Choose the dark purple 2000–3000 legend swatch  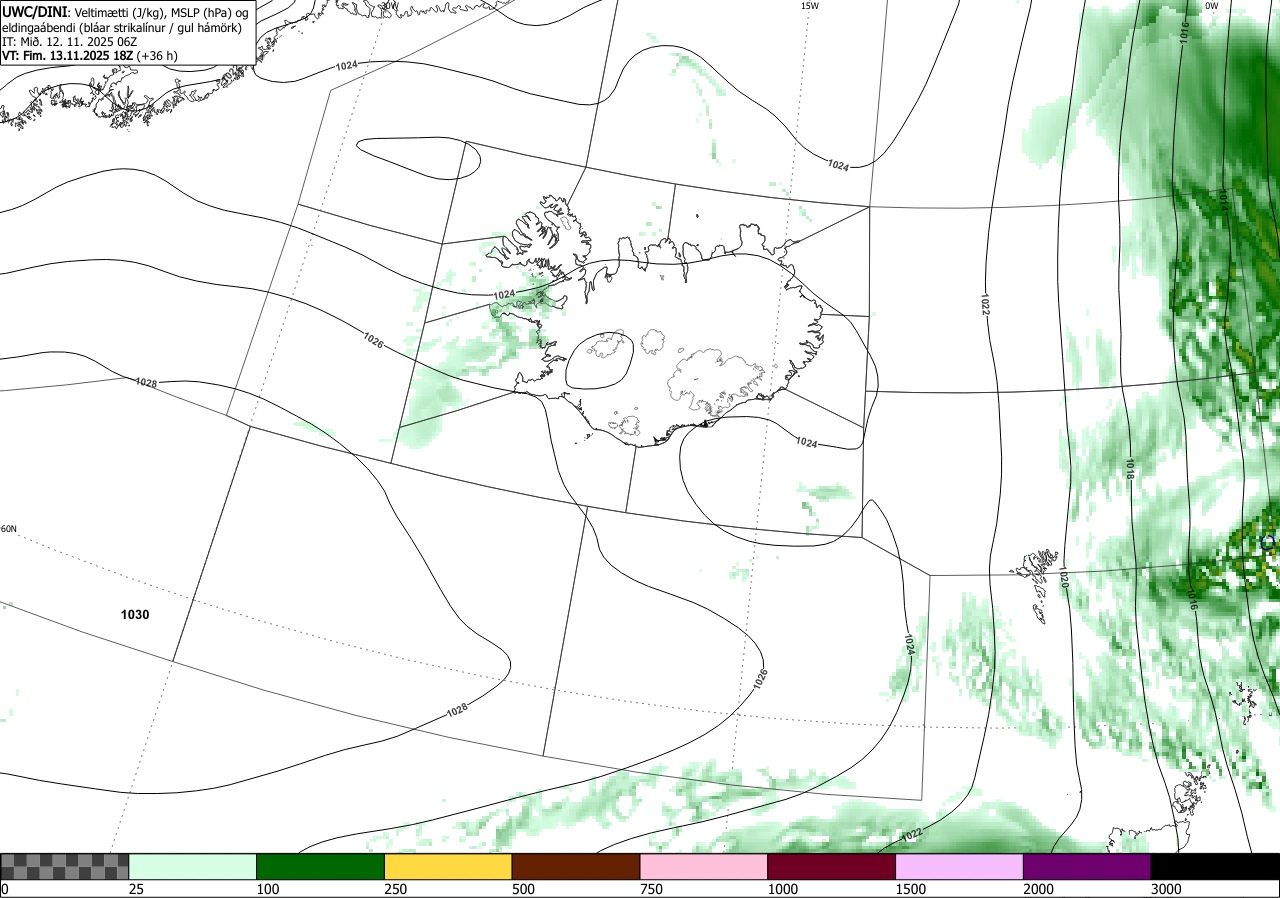1087,866
